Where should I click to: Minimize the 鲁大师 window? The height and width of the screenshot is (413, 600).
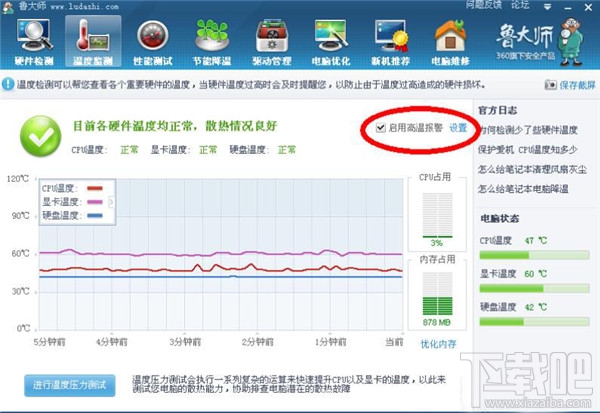click(x=568, y=7)
